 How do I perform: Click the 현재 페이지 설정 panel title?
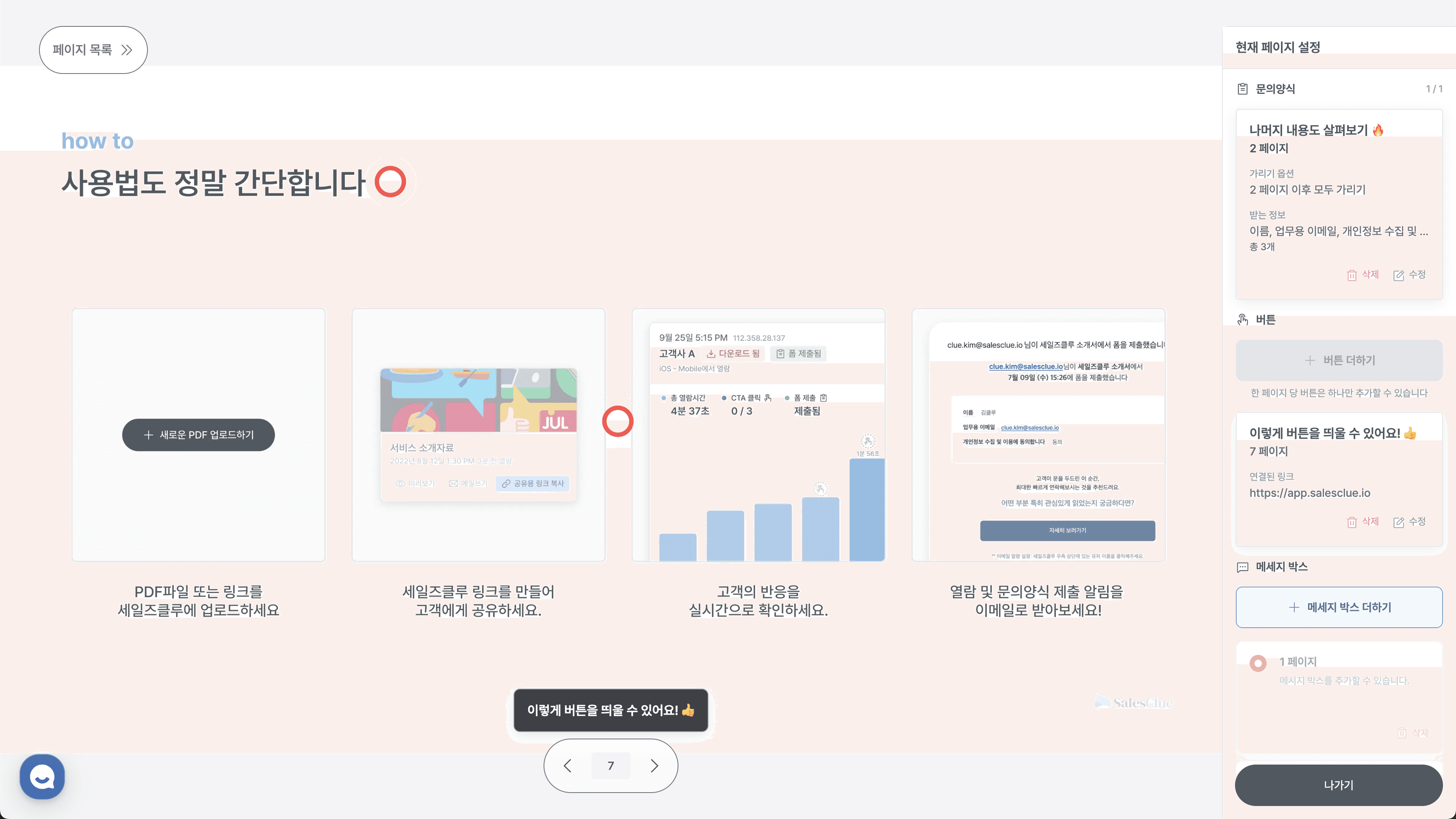pos(1277,47)
